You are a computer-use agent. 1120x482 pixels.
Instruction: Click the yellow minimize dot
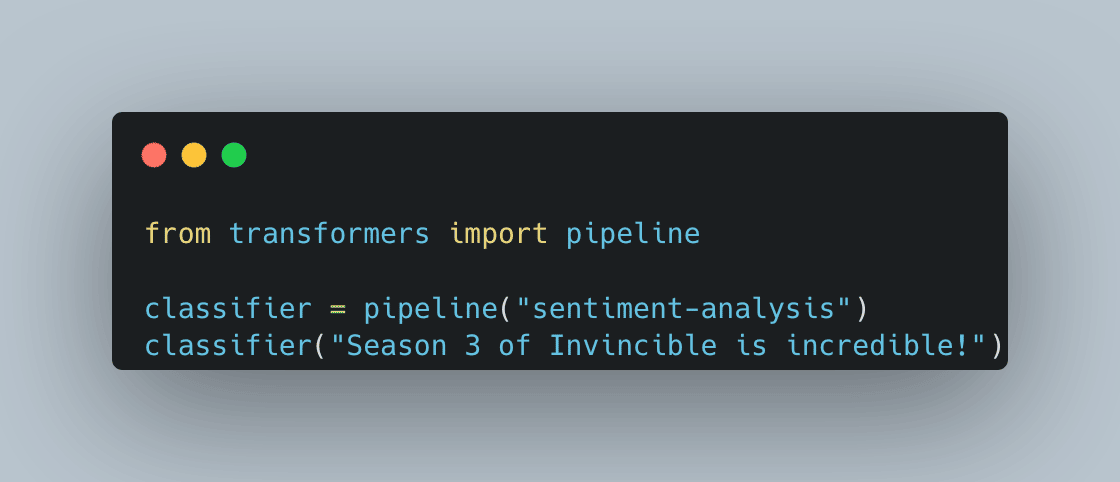(194, 155)
